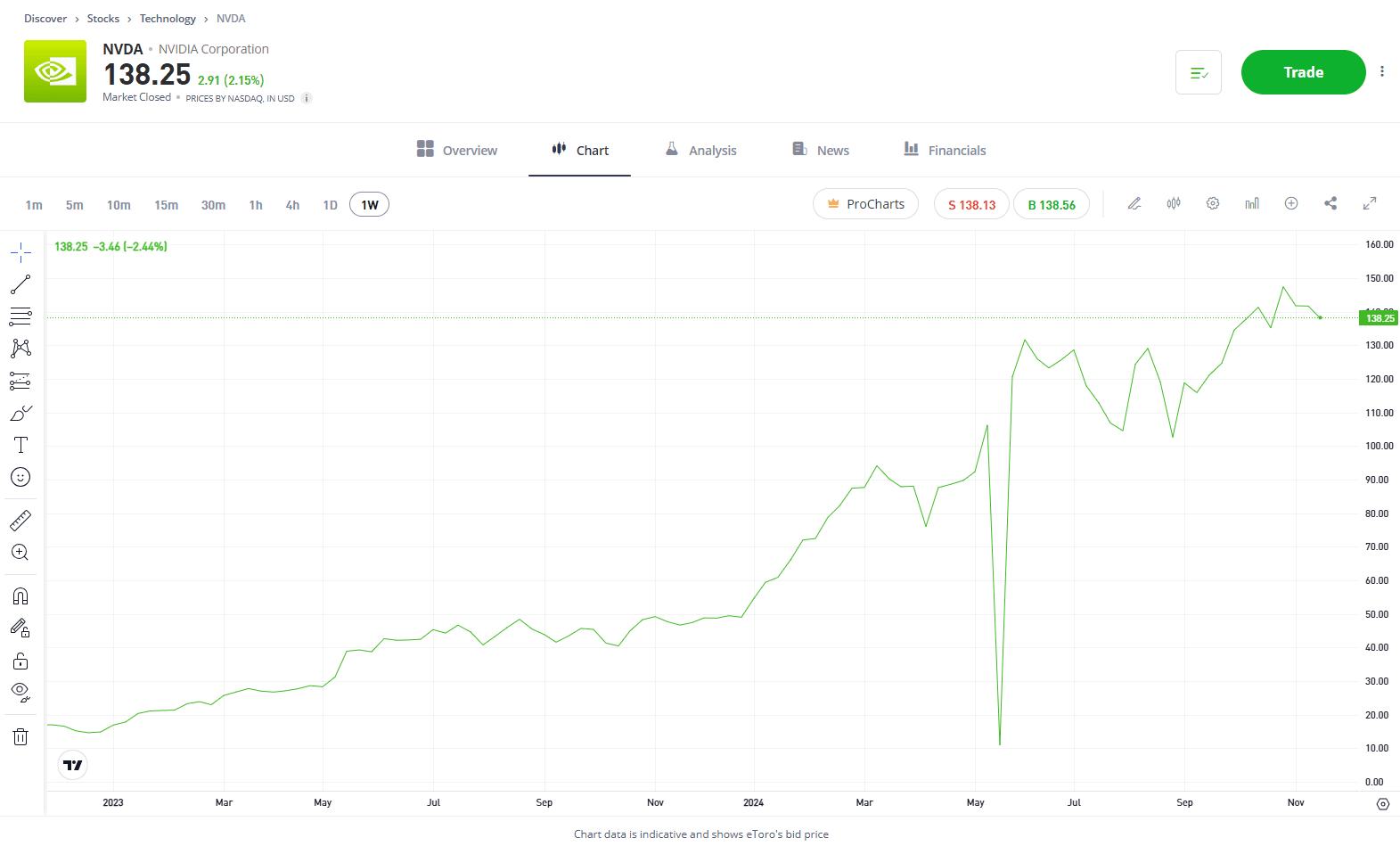Remove drawings with the trash icon

pyautogui.click(x=20, y=736)
